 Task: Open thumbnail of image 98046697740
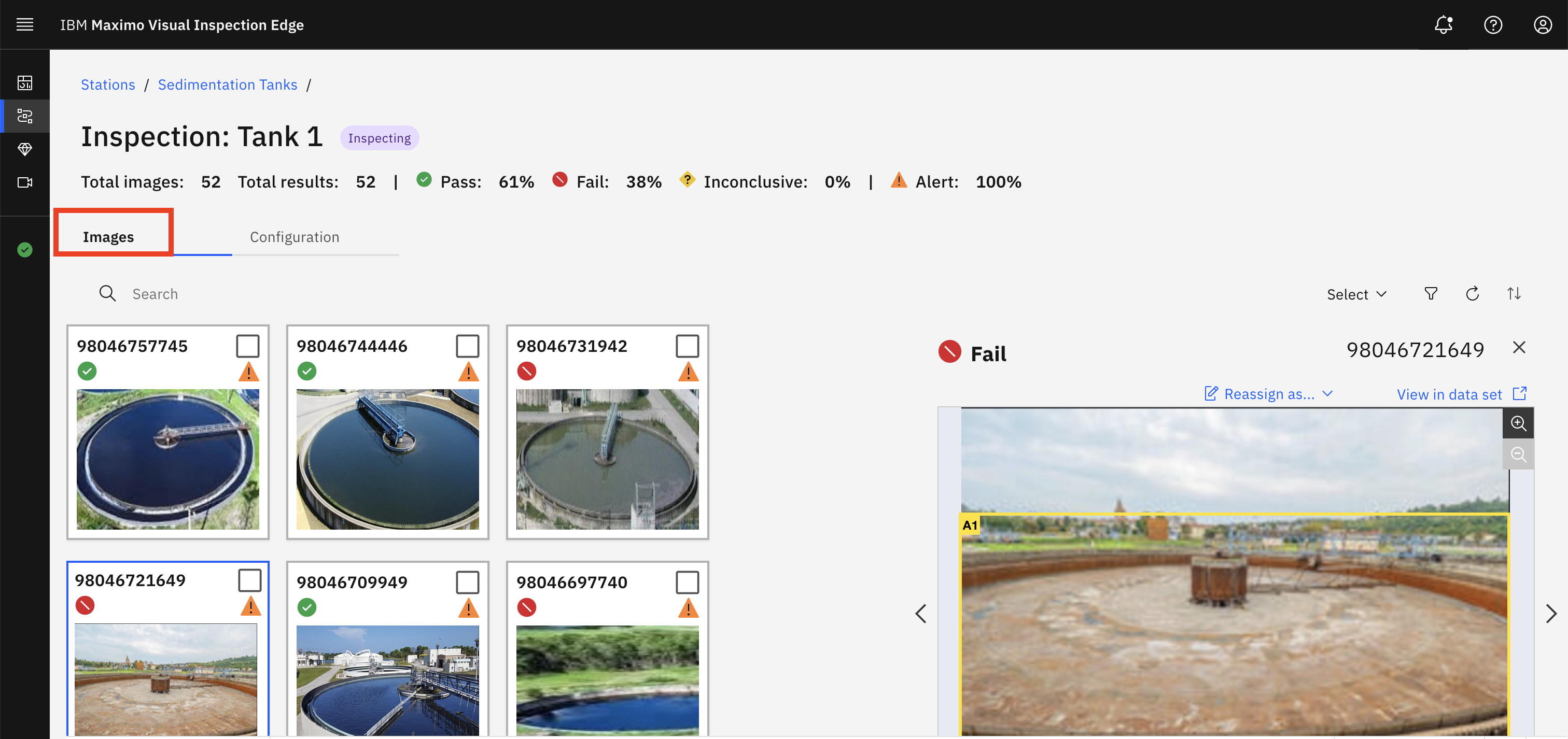[x=608, y=681]
